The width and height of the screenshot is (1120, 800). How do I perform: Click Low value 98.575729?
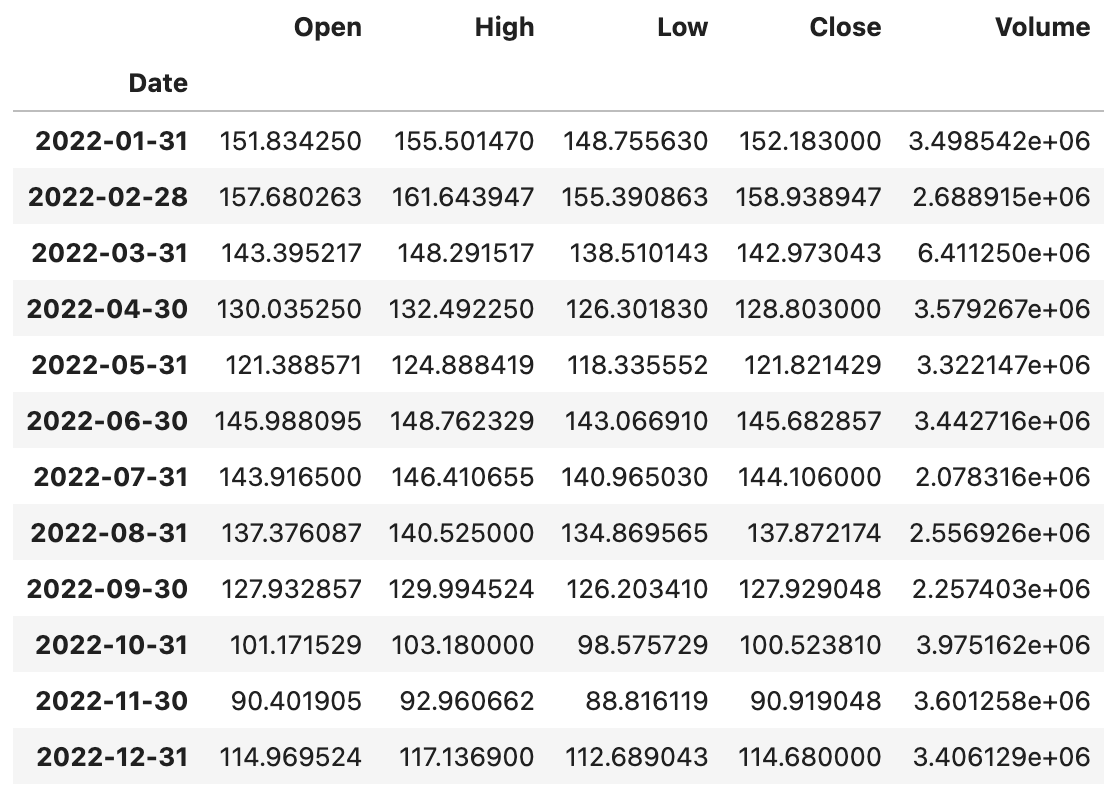[x=643, y=645]
